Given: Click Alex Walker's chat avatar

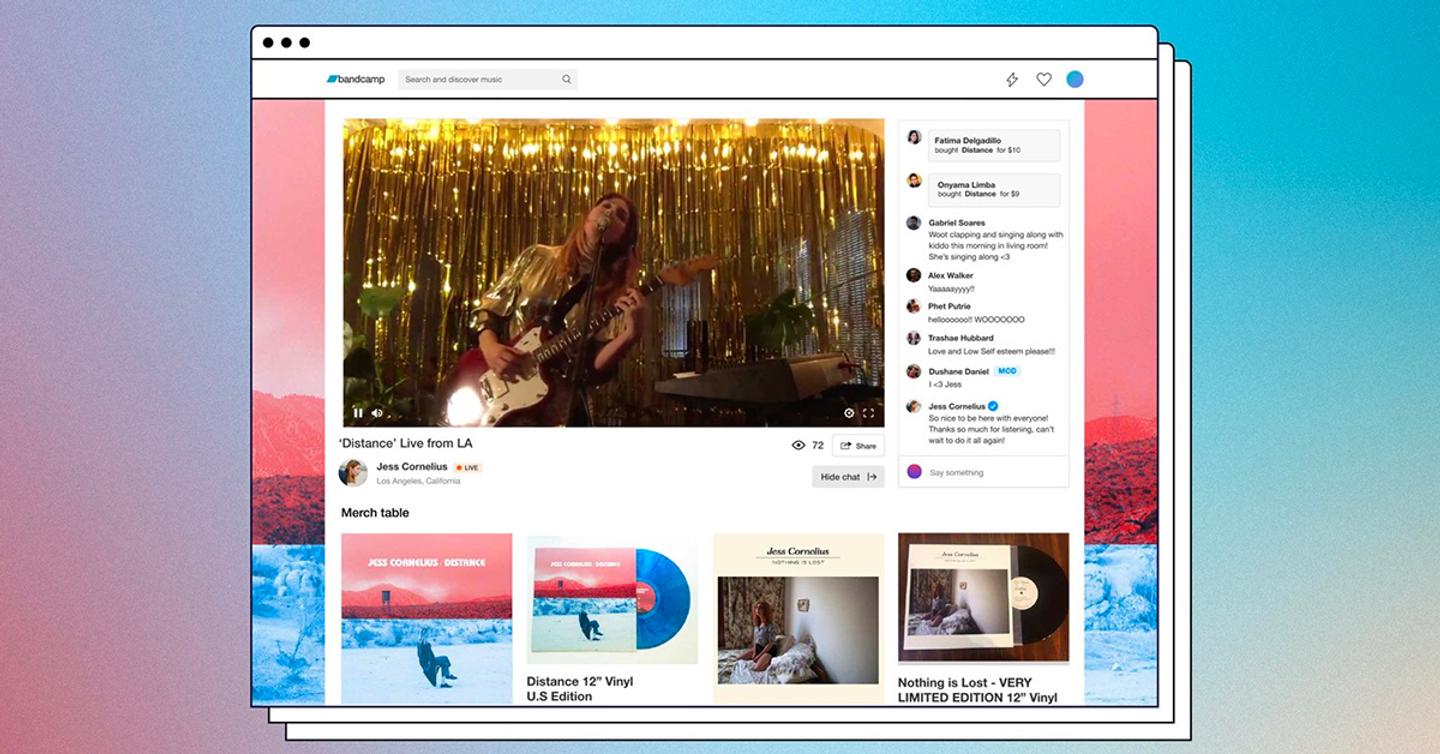Looking at the screenshot, I should point(914,275).
